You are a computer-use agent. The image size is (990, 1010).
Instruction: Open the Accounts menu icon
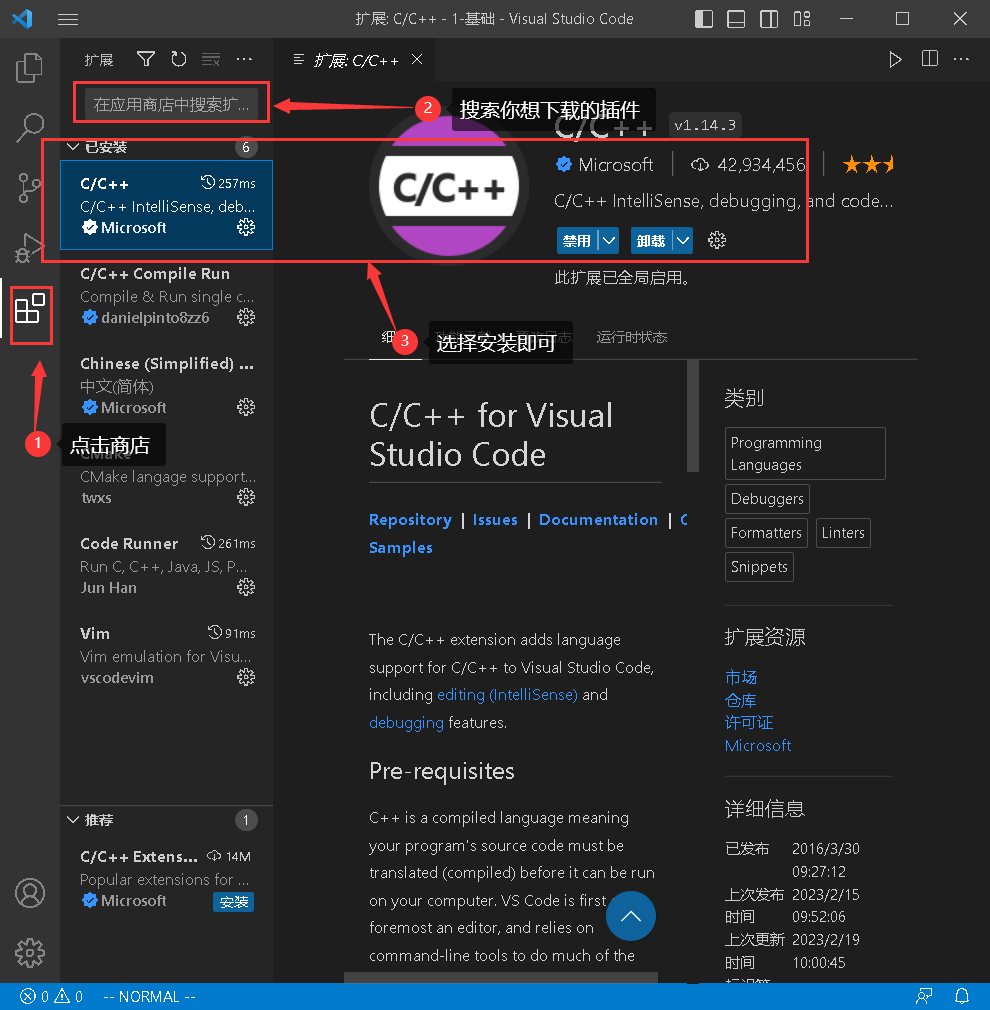tap(30, 893)
